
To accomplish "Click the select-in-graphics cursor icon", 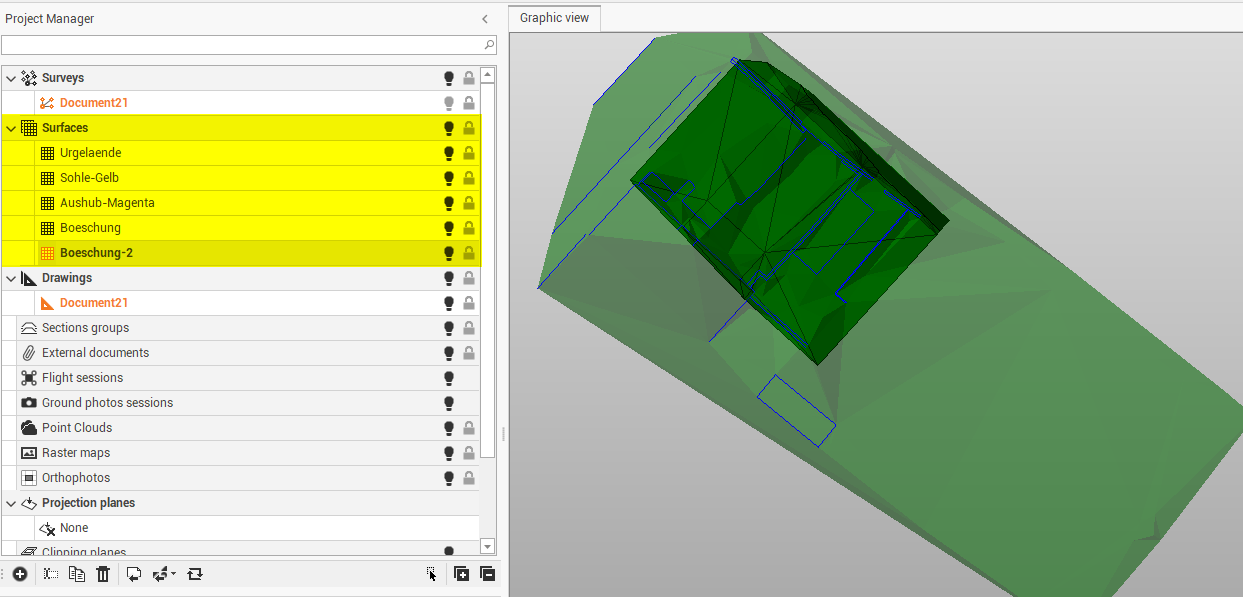I will click(431, 574).
